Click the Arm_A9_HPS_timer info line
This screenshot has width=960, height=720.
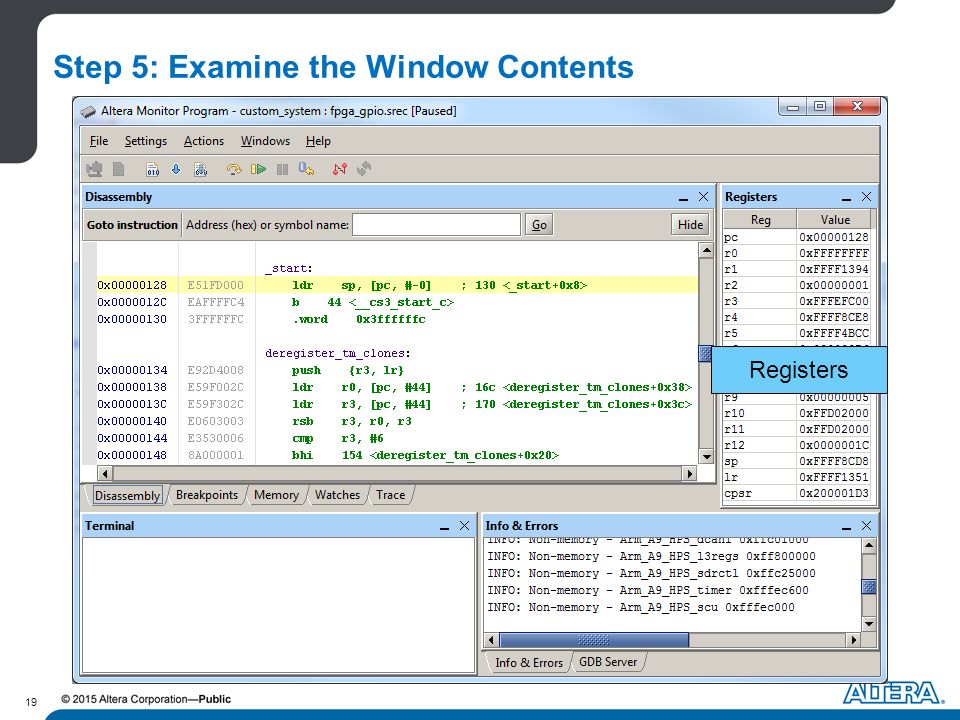tap(648, 590)
